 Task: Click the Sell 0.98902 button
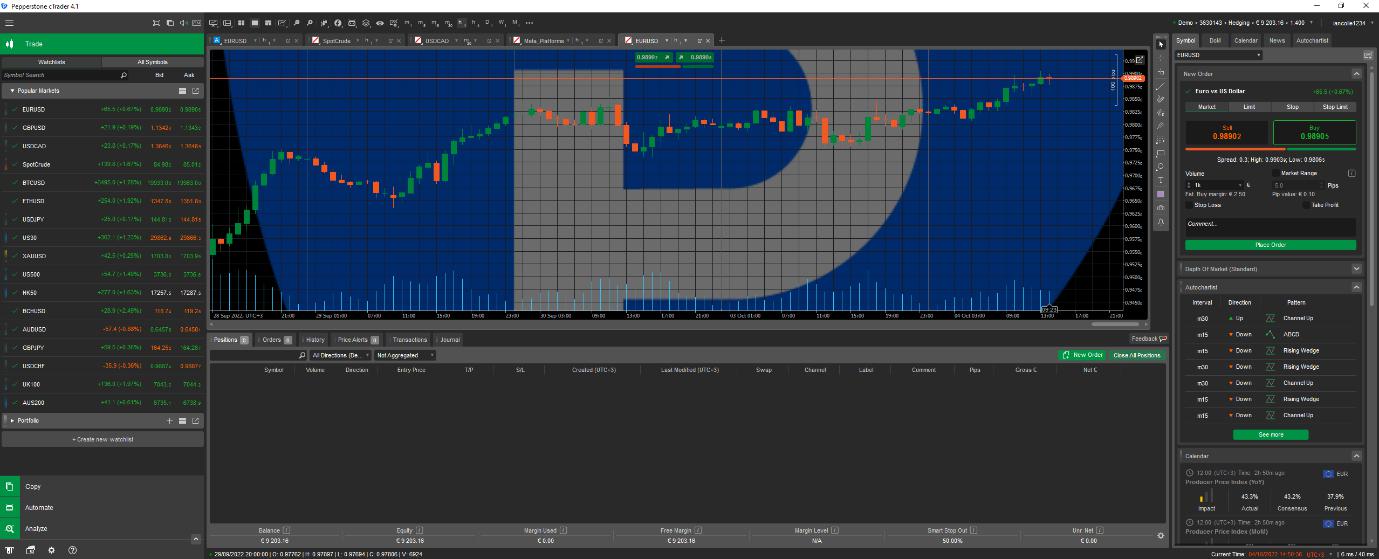1227,133
